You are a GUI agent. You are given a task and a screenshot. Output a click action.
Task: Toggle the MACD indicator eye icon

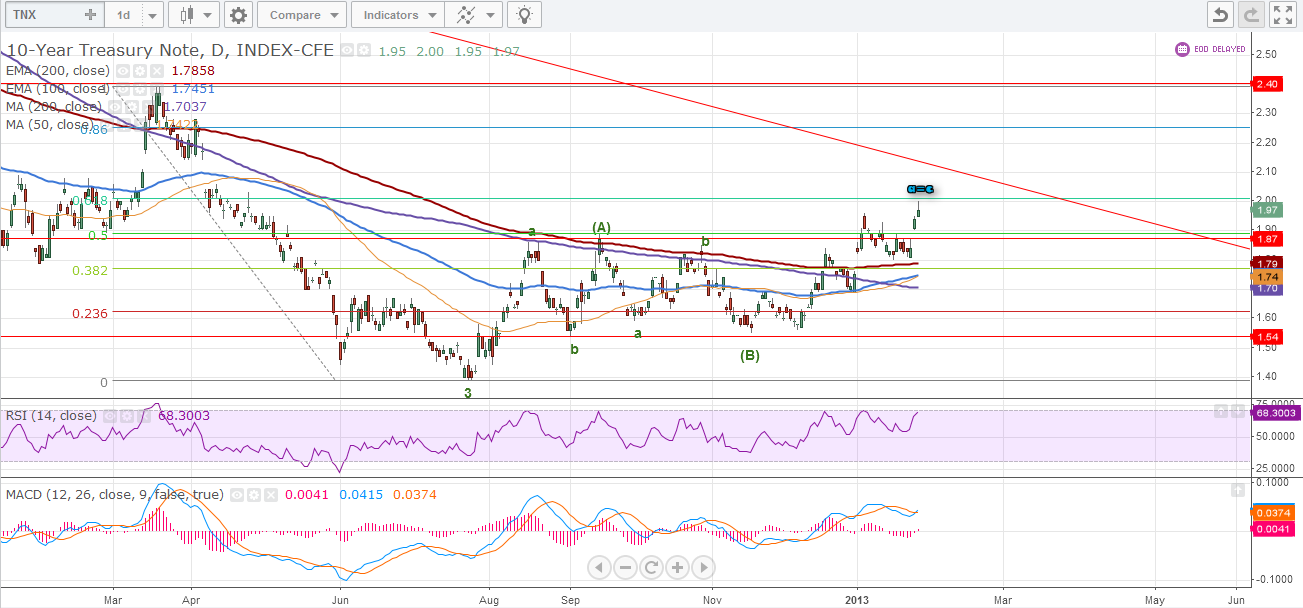[236, 494]
